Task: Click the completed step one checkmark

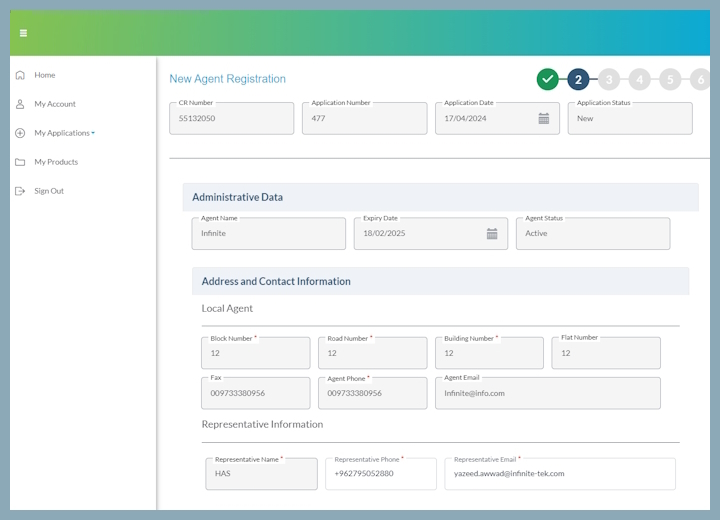Action: pos(547,79)
